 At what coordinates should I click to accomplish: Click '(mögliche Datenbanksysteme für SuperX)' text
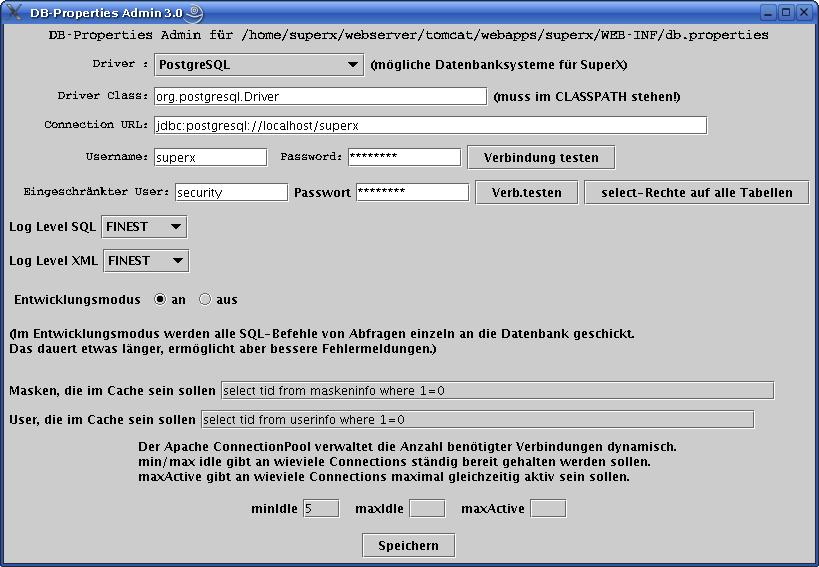tap(499, 65)
